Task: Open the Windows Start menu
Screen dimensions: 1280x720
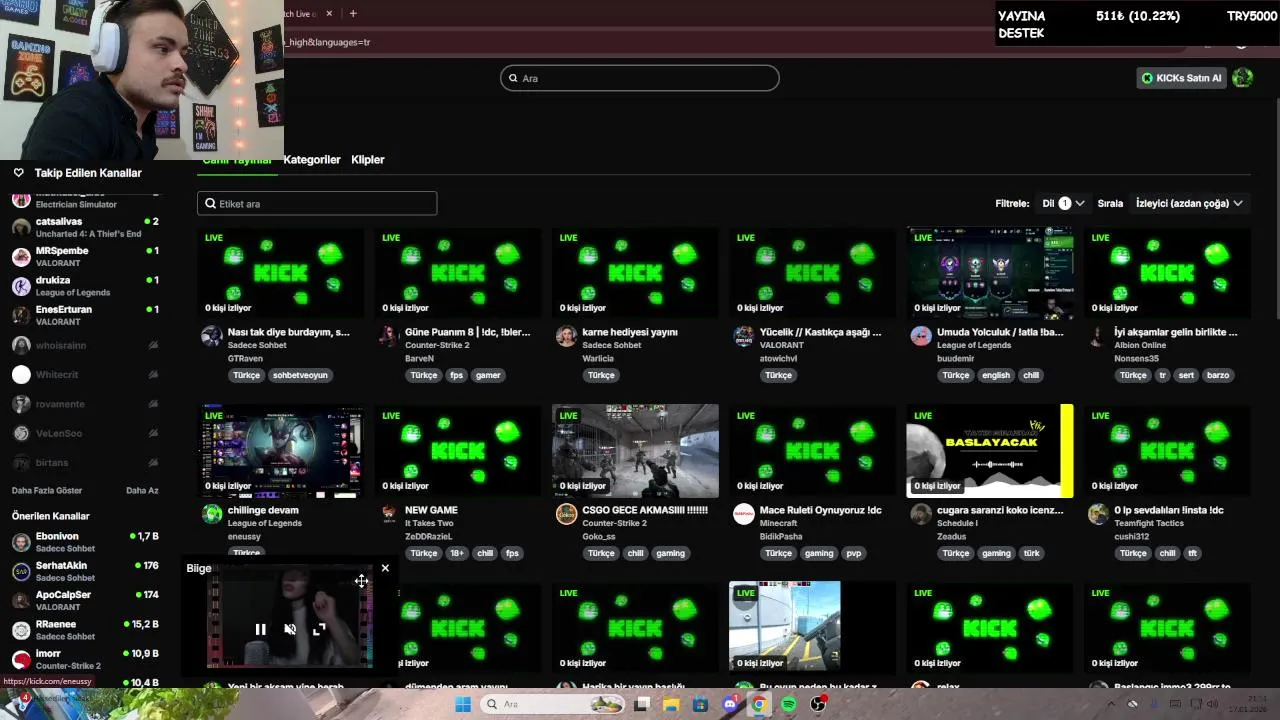Action: pos(463,704)
